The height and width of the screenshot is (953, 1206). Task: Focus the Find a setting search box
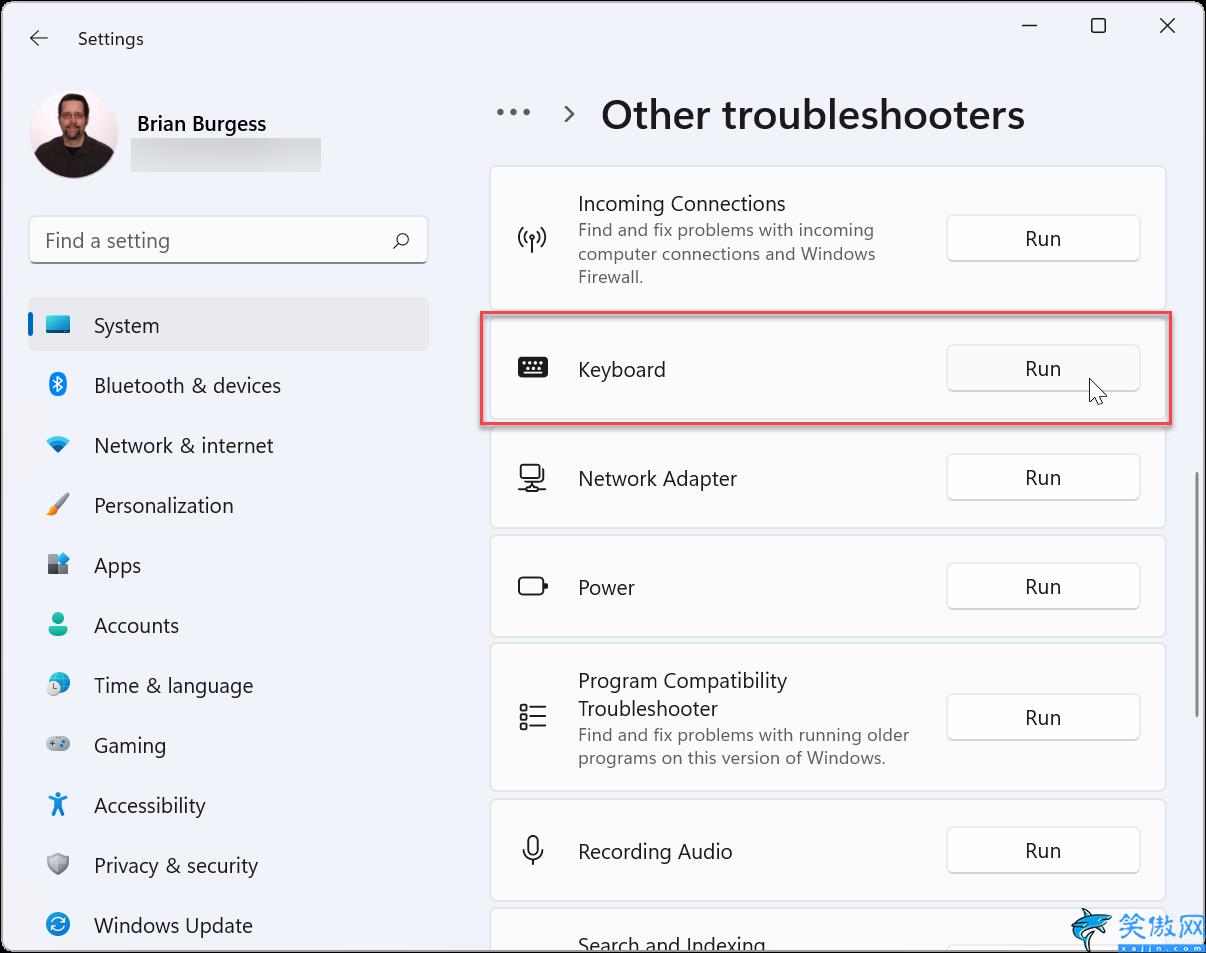pyautogui.click(x=228, y=240)
